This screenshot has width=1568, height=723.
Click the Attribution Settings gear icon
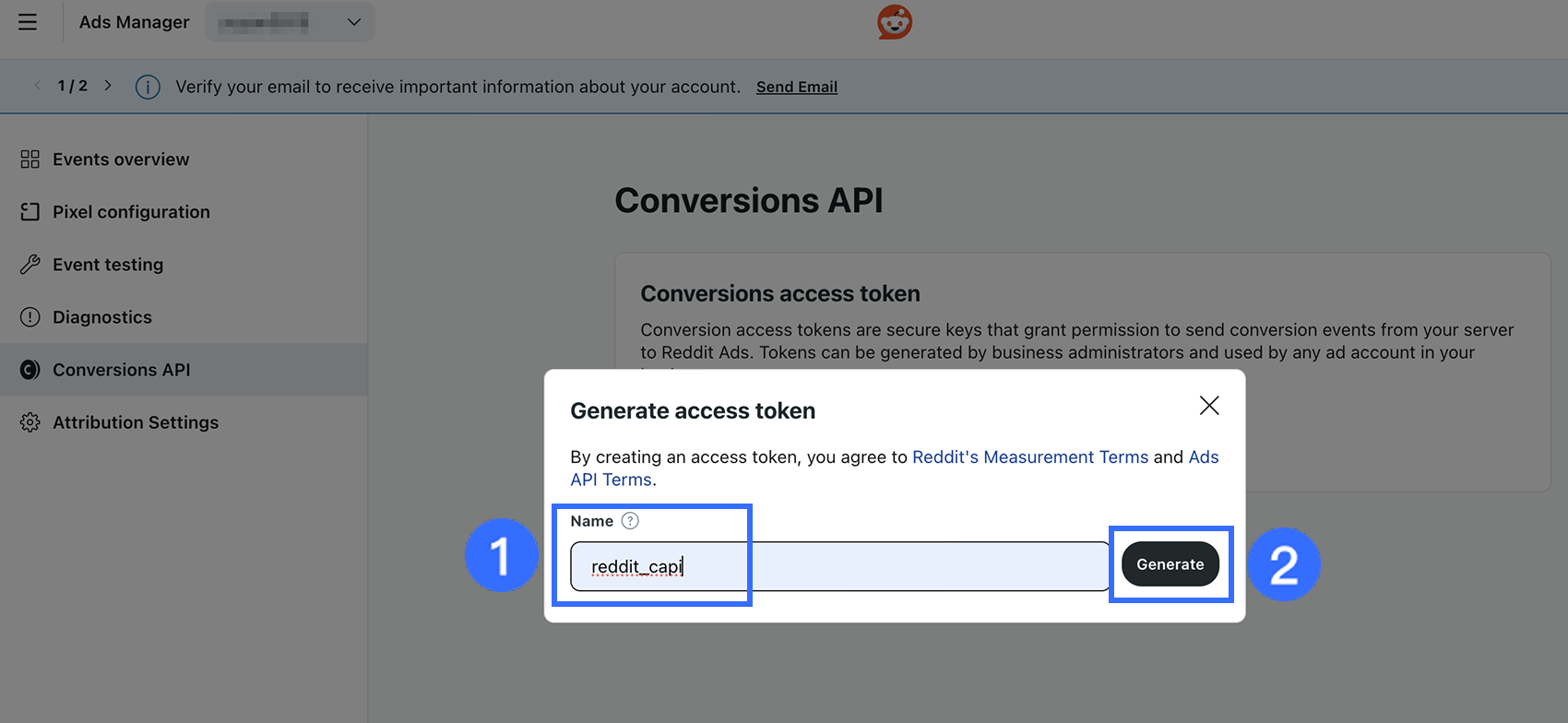30,422
